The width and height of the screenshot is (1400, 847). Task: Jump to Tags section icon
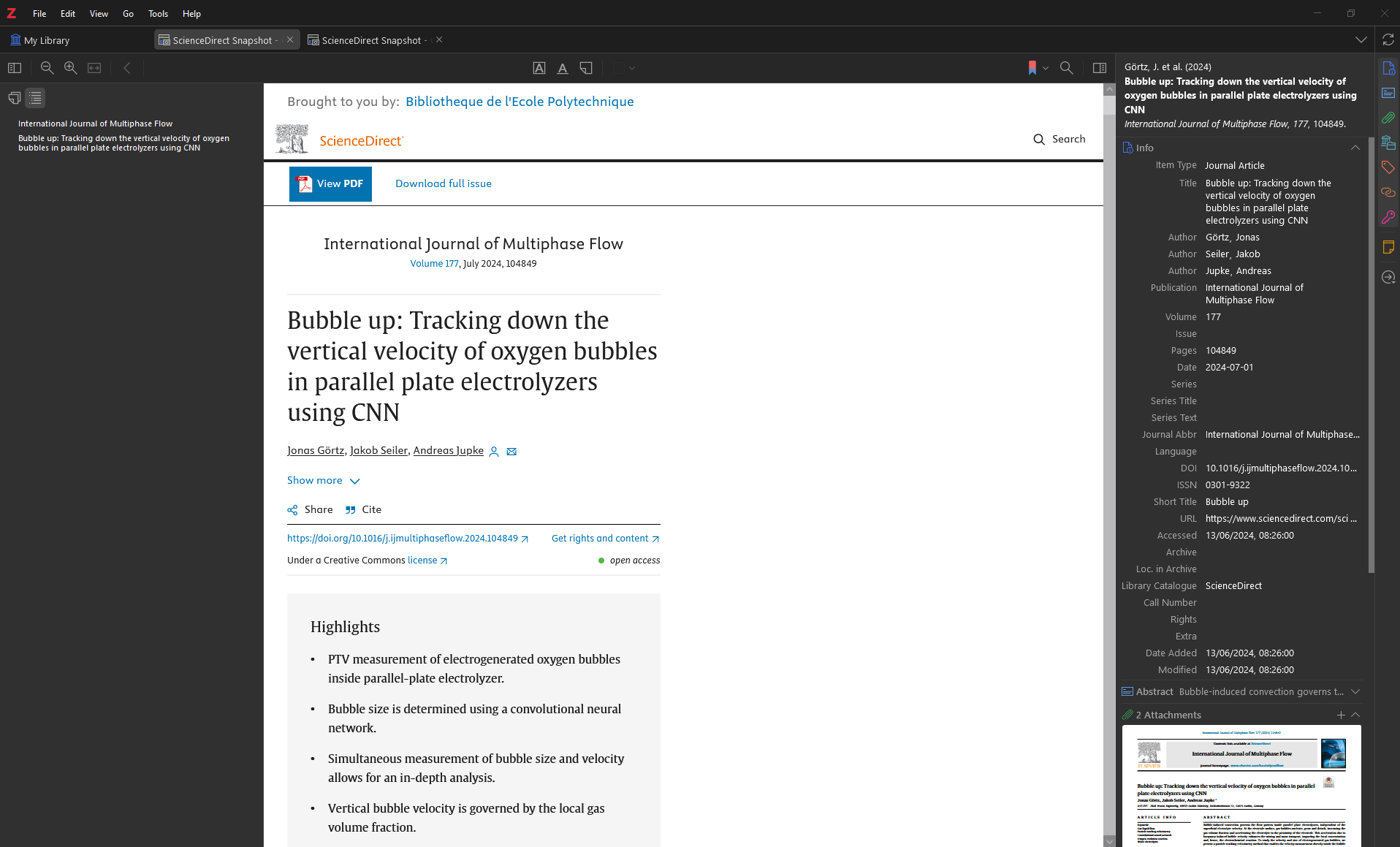pos(1388,167)
